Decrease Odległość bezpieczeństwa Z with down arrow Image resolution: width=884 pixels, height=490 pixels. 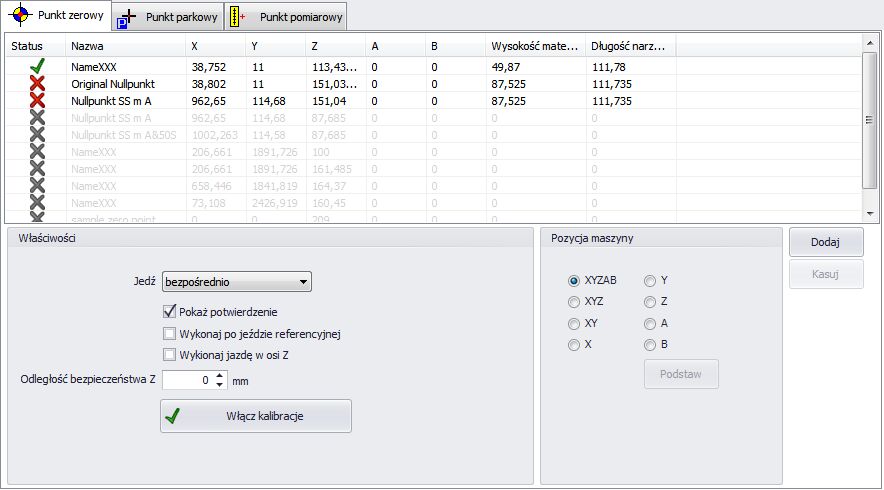coord(219,386)
